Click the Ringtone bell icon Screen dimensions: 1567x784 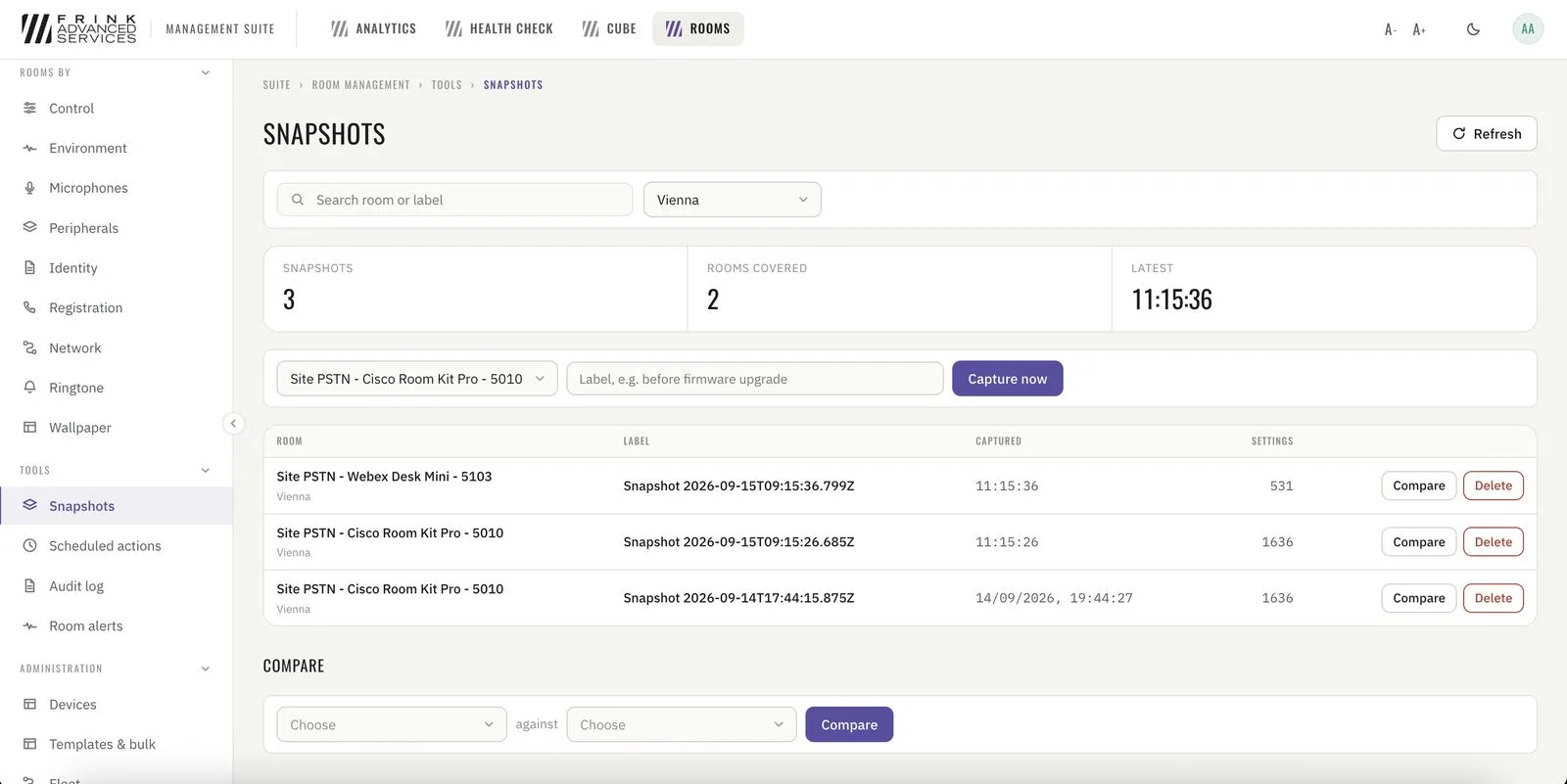29,388
